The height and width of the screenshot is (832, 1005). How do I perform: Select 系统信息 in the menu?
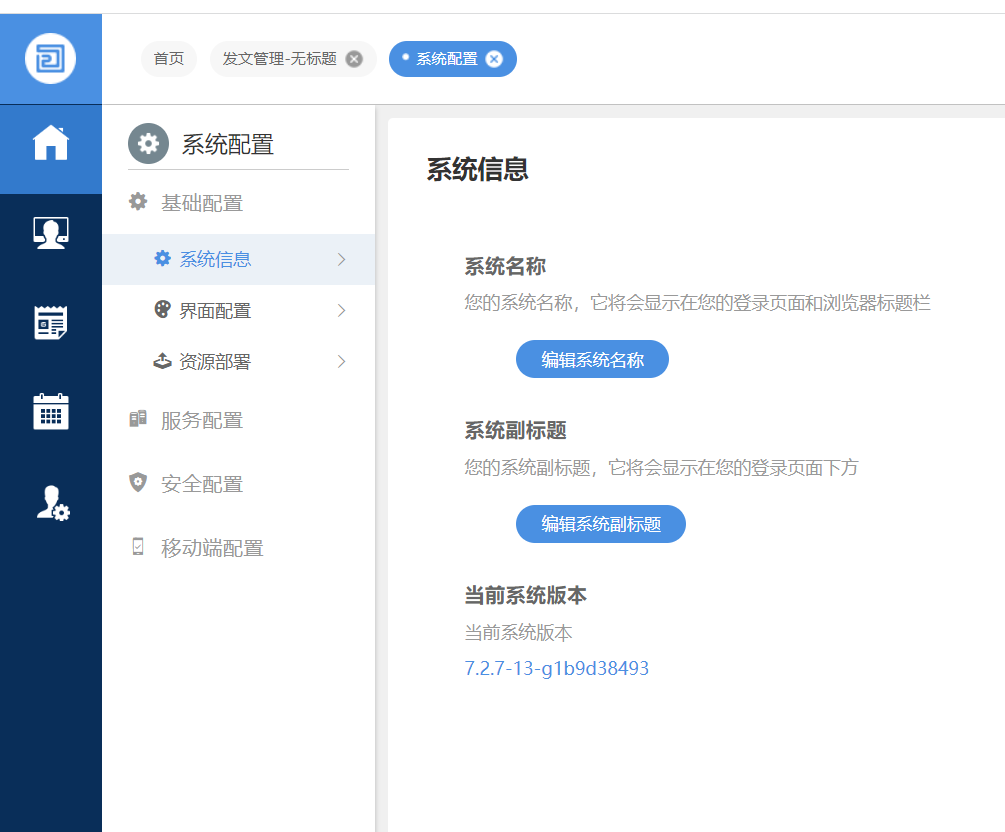coord(238,259)
